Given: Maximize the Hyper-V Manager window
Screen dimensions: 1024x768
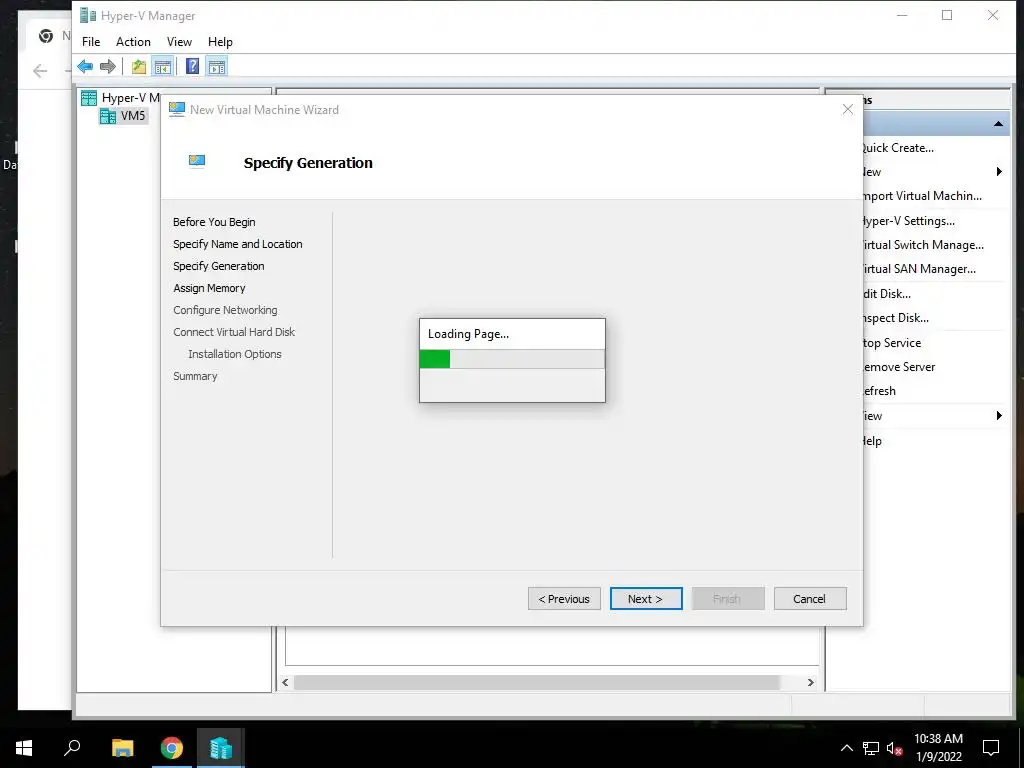Looking at the screenshot, I should [947, 15].
